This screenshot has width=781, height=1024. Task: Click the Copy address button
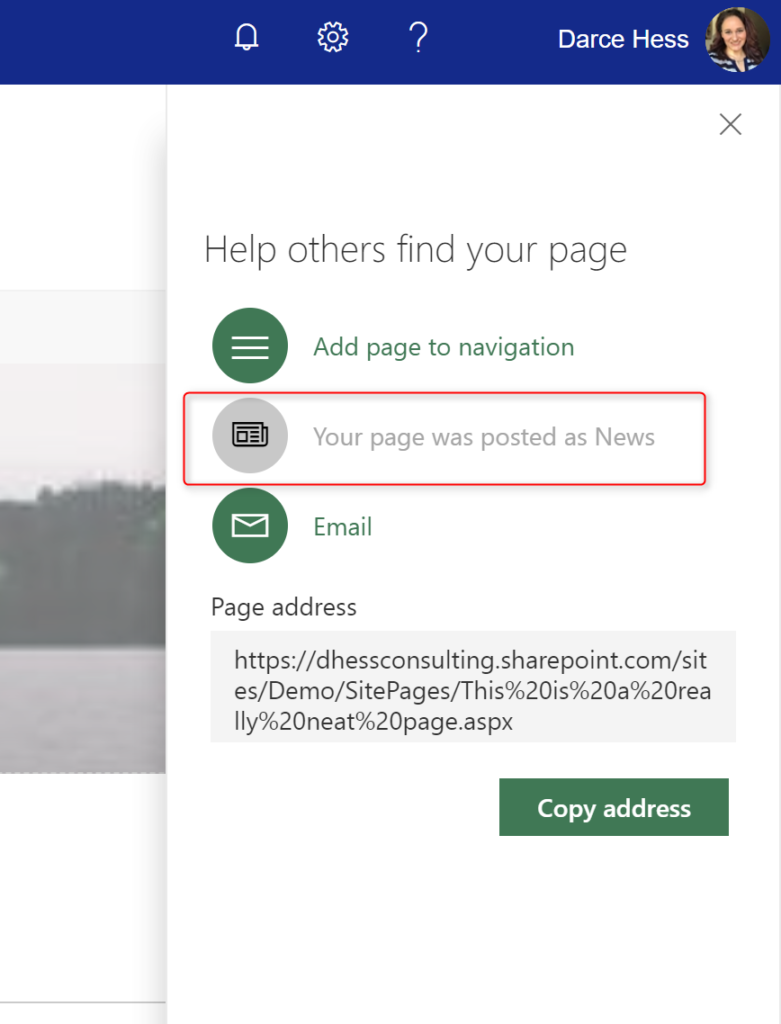click(x=614, y=807)
